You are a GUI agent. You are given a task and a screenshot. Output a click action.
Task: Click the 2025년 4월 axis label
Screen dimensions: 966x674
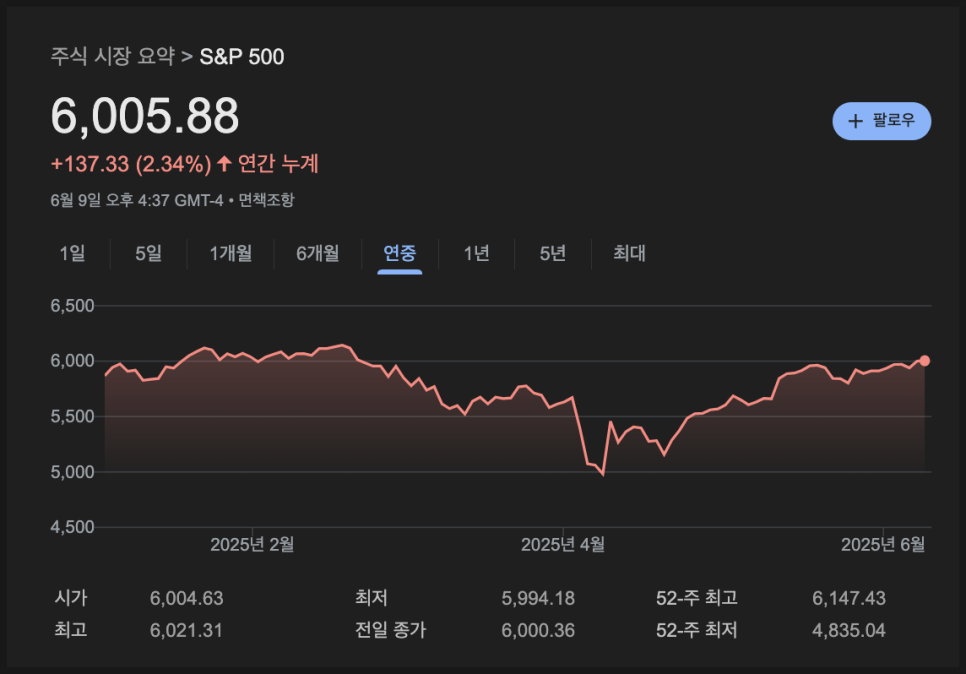[562, 545]
